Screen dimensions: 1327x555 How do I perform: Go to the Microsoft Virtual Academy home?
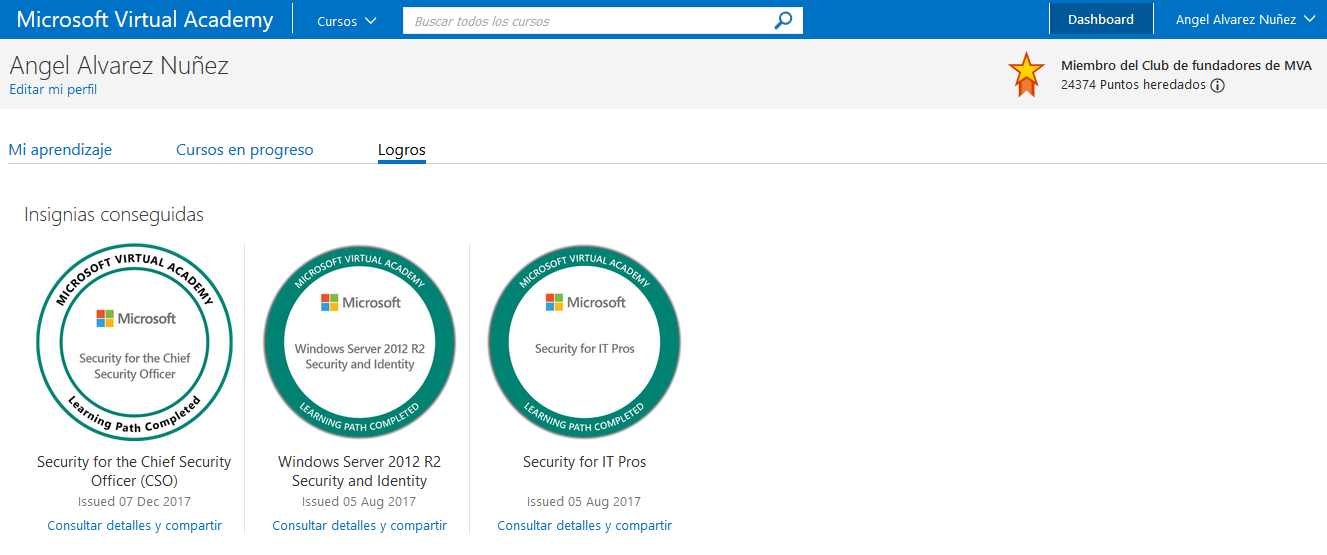click(x=145, y=20)
